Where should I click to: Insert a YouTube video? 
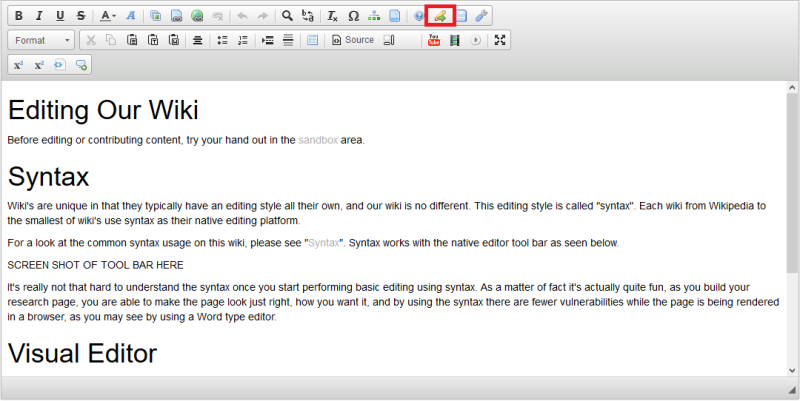point(434,40)
